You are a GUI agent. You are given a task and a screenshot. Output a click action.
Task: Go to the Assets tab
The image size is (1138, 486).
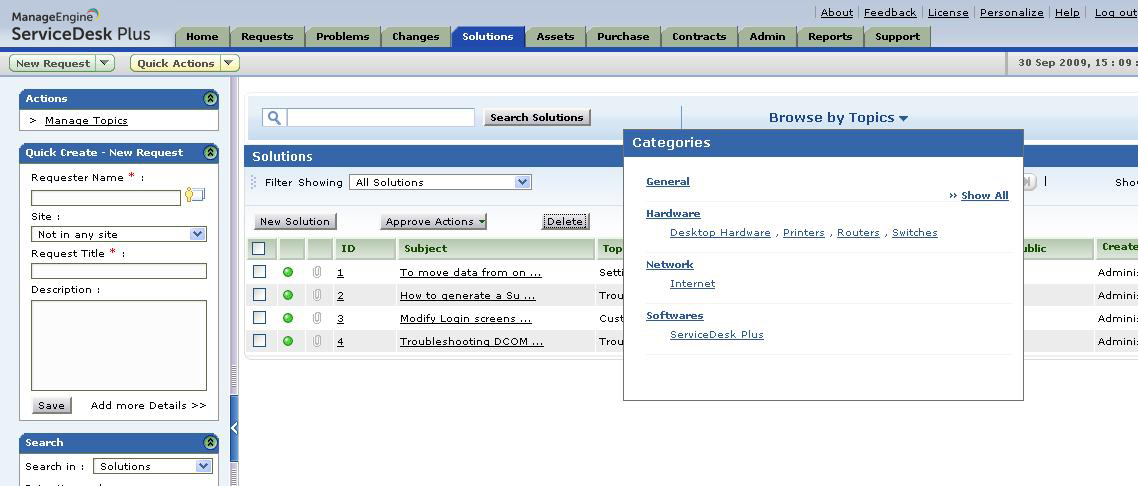coord(555,36)
